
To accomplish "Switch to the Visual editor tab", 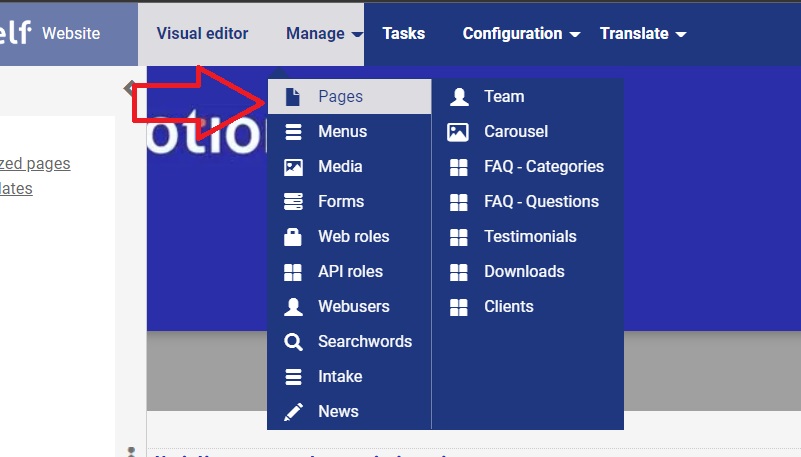I will [x=202, y=34].
